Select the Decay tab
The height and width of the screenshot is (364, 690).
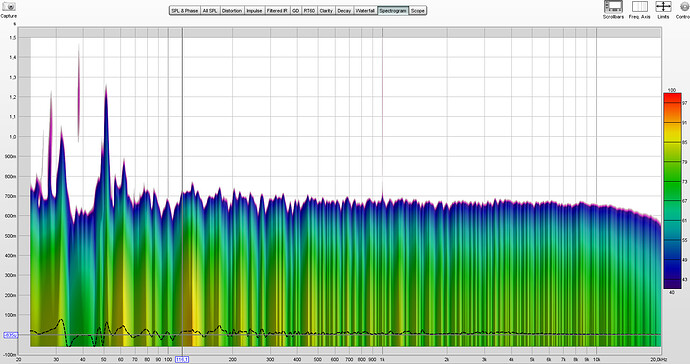[344, 11]
